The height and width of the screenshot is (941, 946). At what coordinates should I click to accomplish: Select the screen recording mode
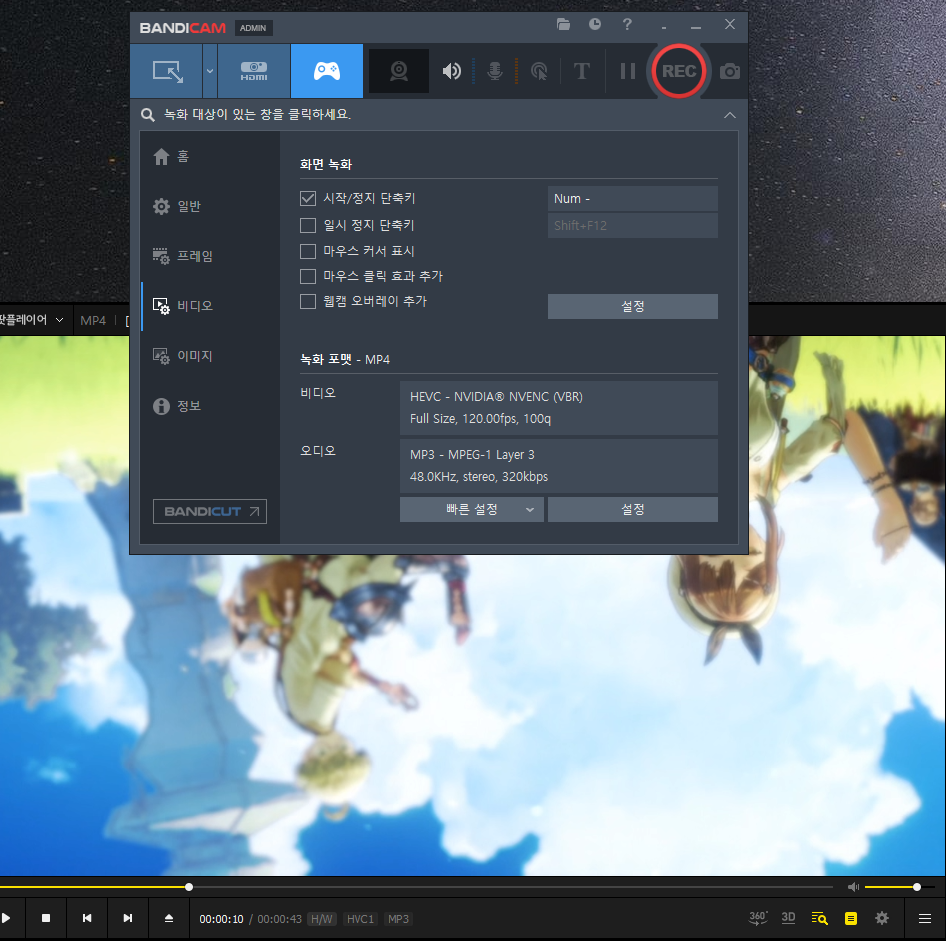click(x=167, y=71)
